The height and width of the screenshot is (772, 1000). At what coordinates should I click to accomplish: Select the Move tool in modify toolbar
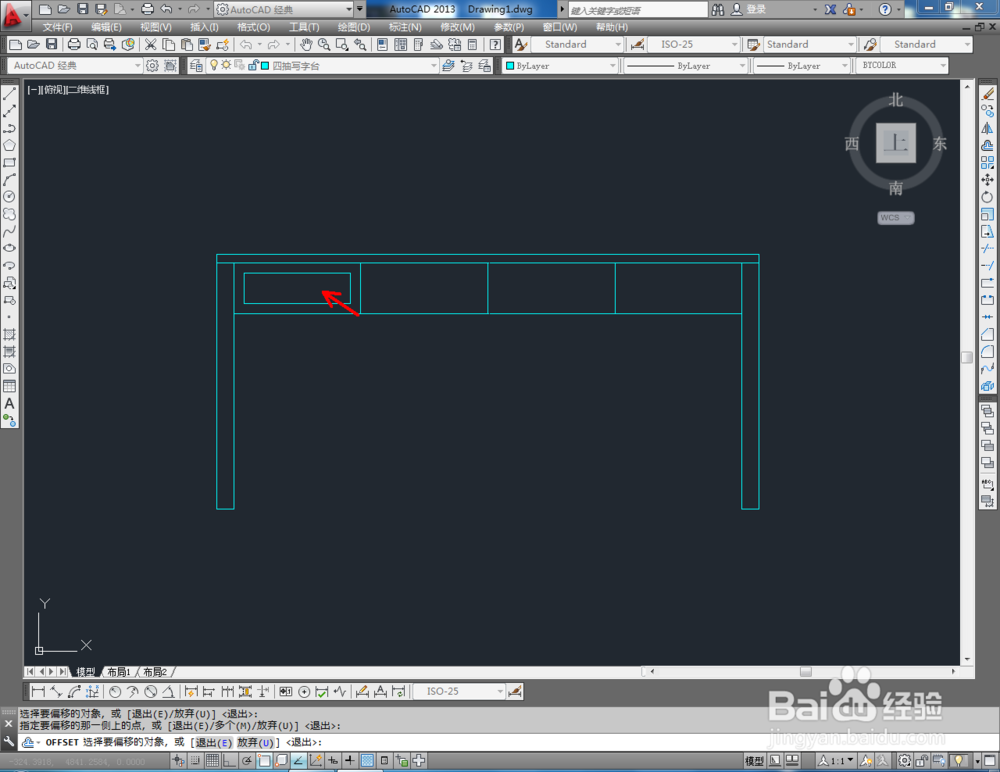[987, 180]
